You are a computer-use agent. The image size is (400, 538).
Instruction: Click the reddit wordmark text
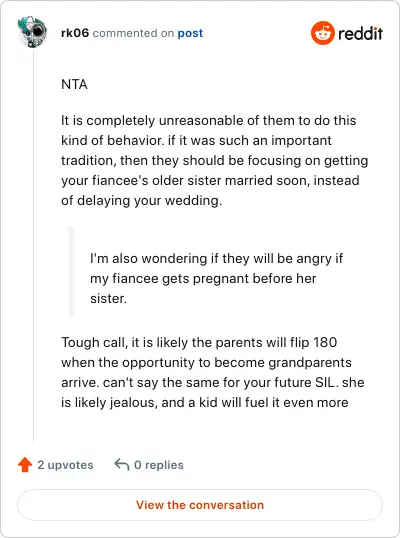[360, 33]
